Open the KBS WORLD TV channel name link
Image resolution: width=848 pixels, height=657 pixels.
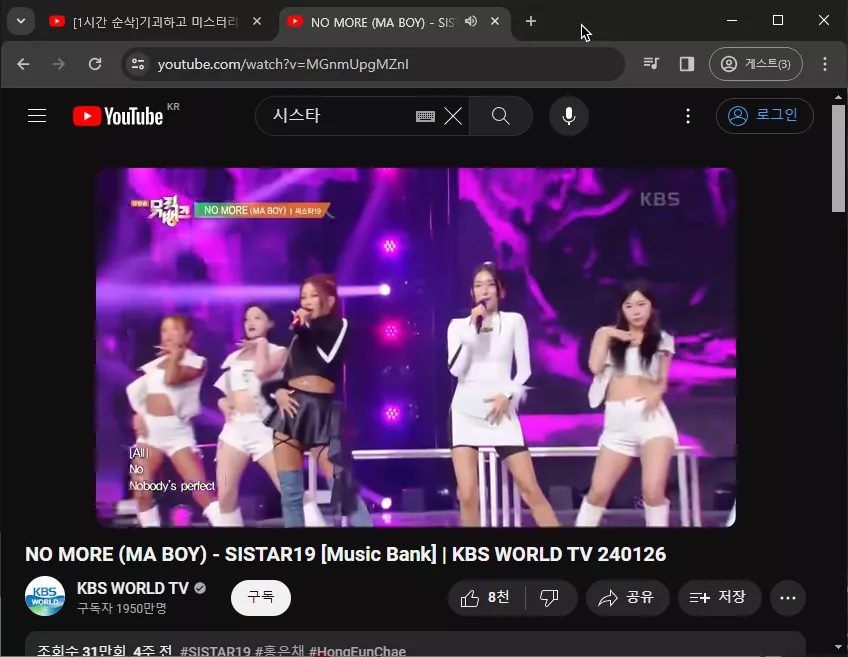click(x=132, y=588)
